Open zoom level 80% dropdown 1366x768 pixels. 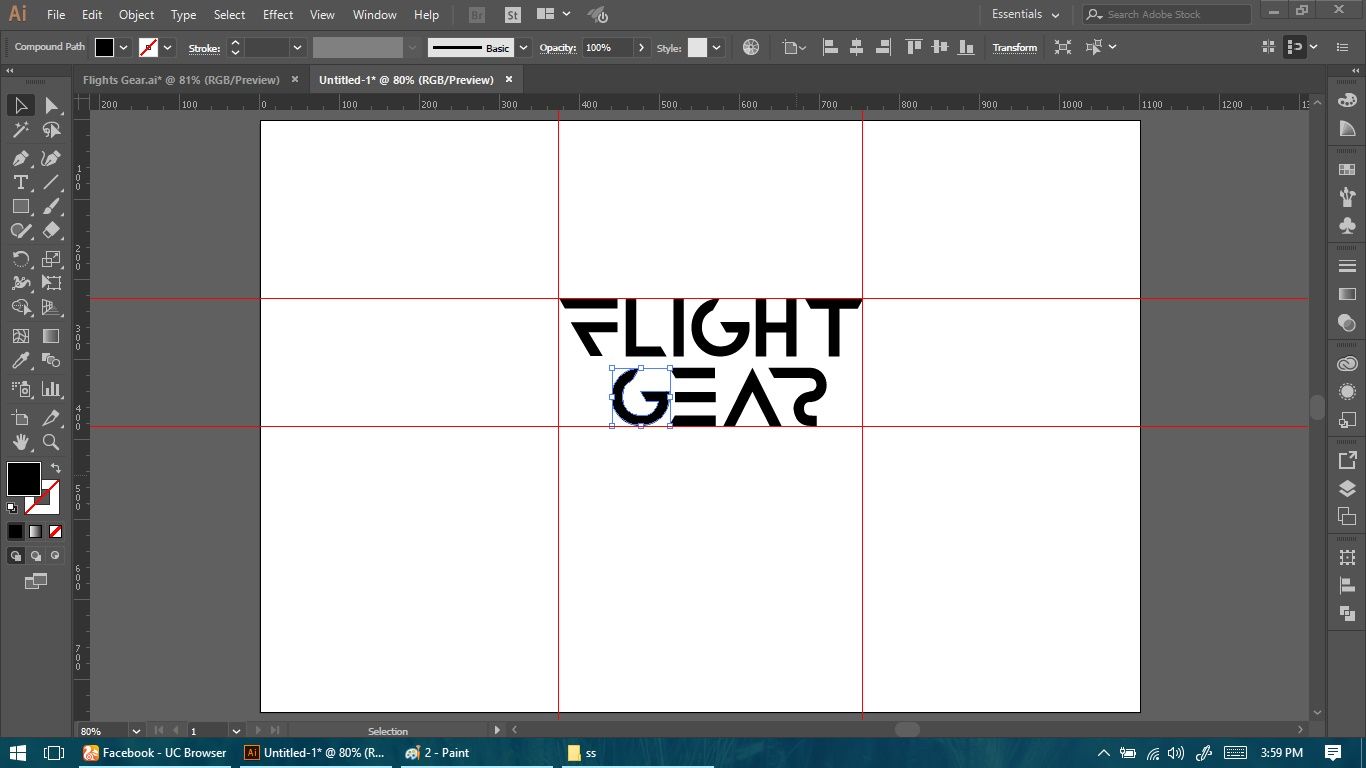136,731
